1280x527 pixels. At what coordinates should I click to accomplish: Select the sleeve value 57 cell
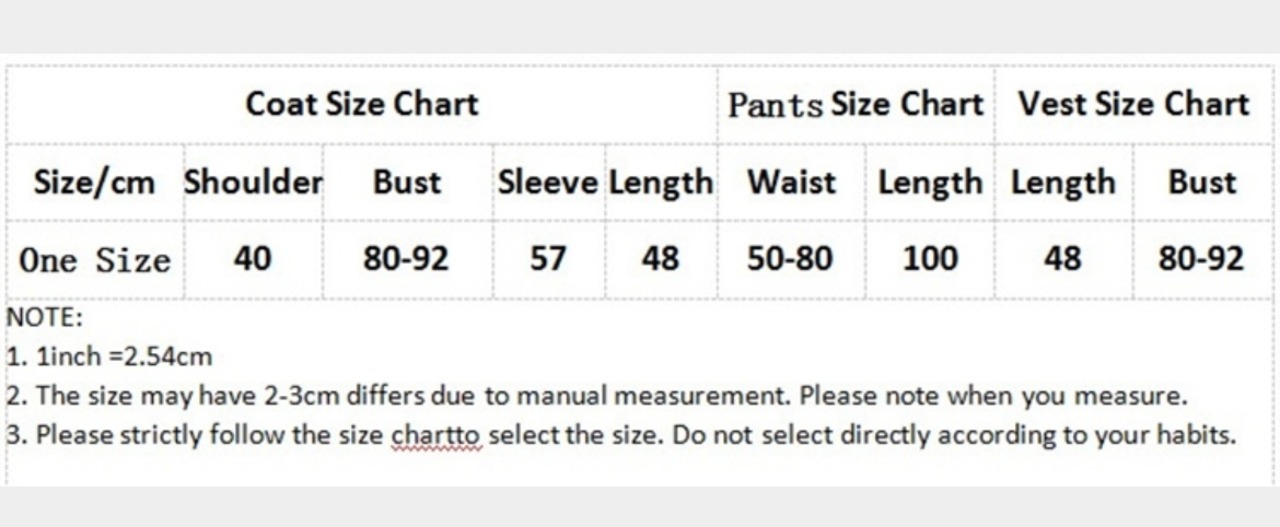(x=548, y=259)
